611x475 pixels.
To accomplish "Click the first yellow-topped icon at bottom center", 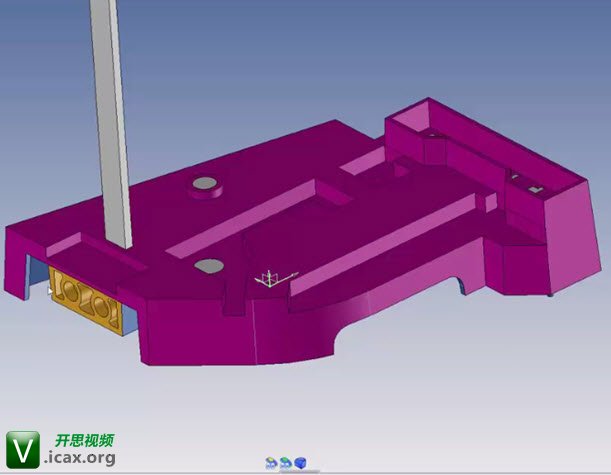I will click(x=271, y=463).
